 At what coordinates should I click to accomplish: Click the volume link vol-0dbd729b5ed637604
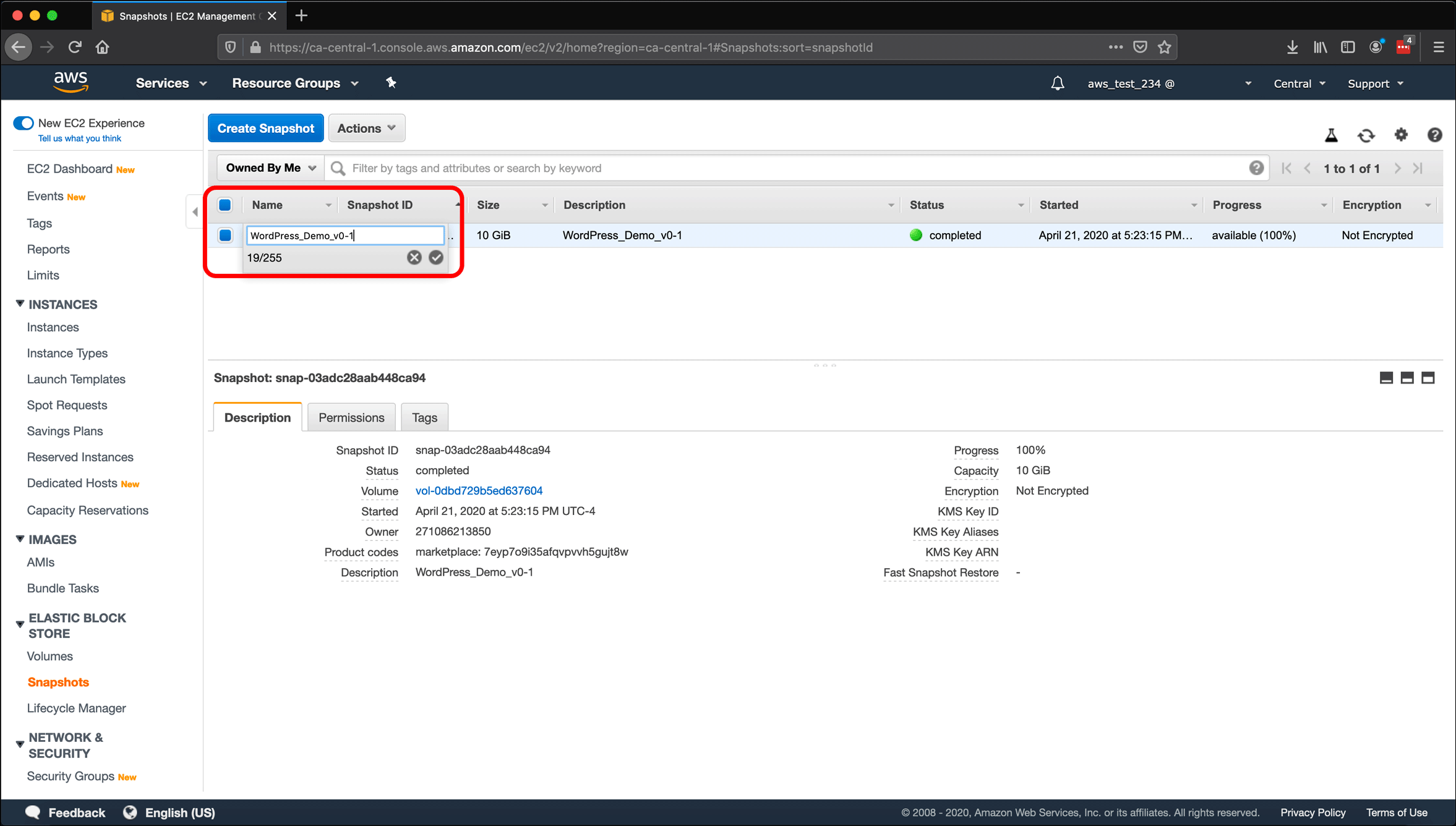(x=478, y=491)
